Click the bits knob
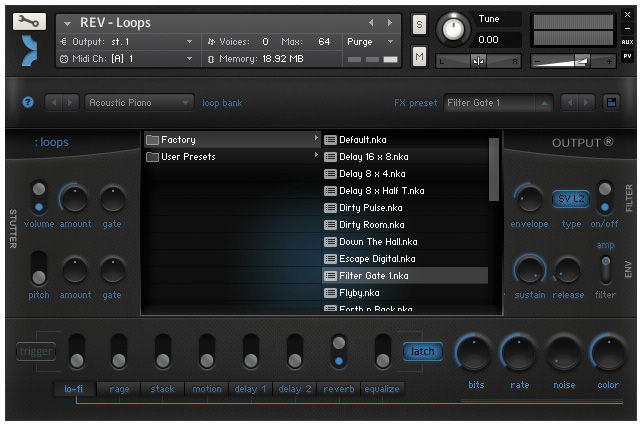This screenshot has height=426, width=642. (x=474, y=353)
